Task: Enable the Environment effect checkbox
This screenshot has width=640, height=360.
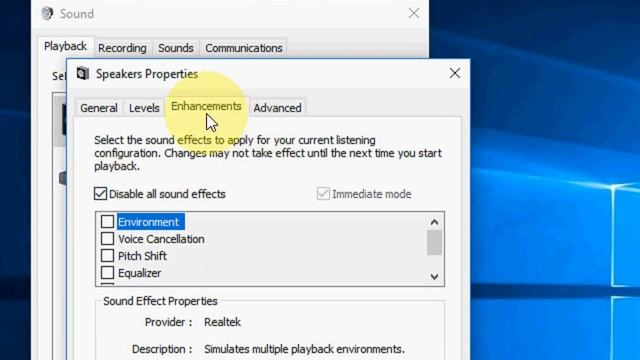Action: click(107, 222)
